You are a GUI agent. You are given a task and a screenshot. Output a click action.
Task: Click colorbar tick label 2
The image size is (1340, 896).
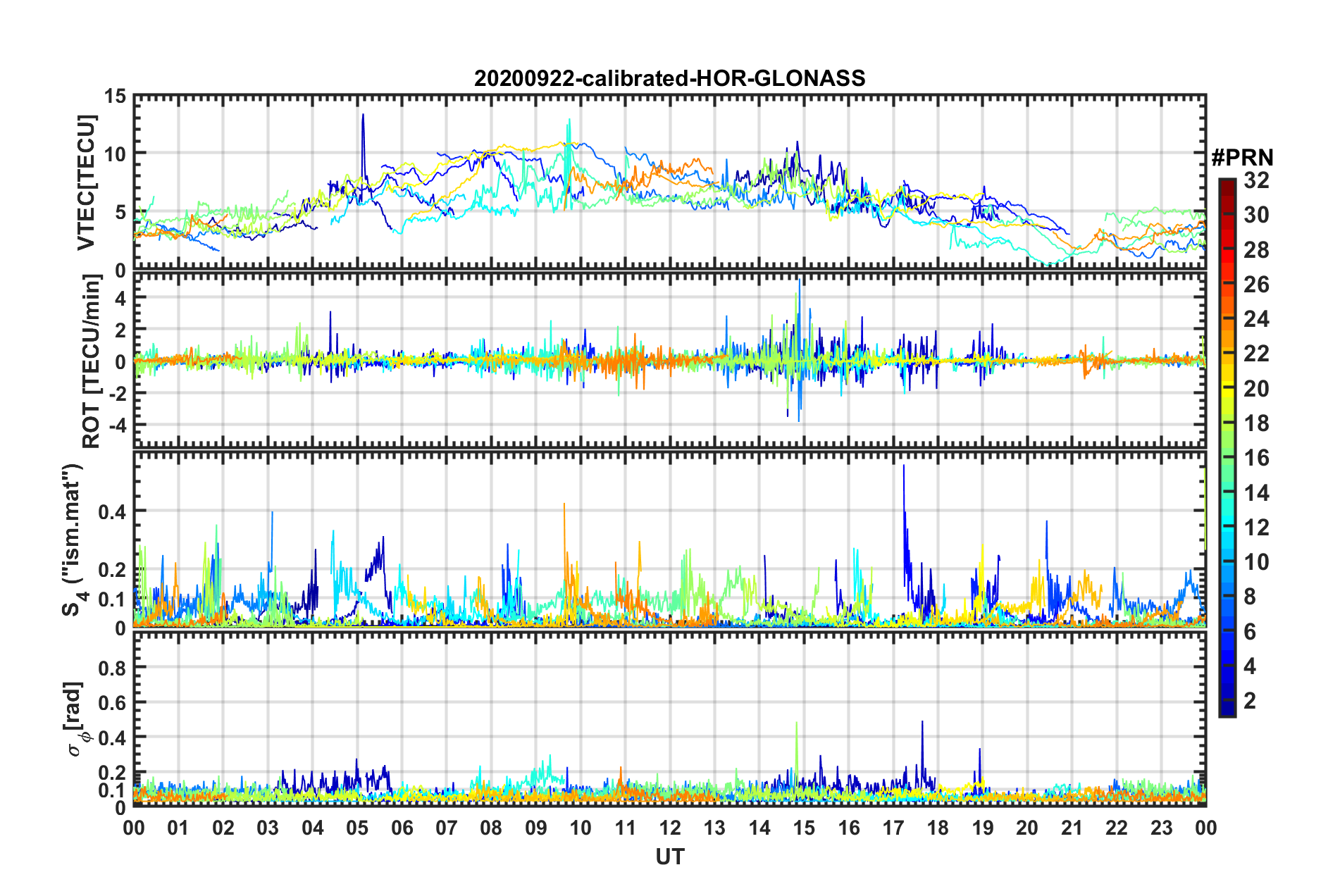point(1250,700)
